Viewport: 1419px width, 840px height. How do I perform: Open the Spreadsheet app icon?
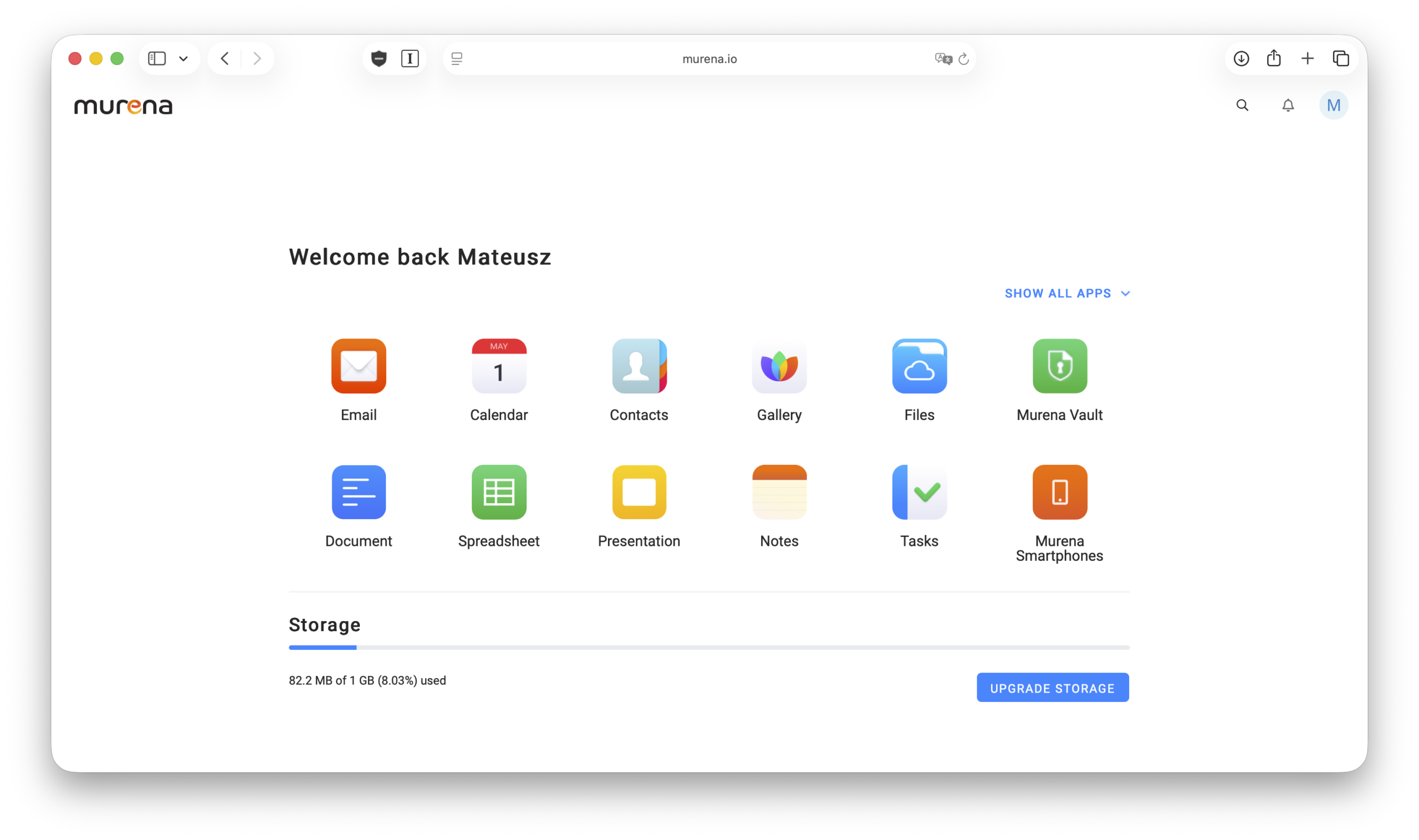click(498, 492)
